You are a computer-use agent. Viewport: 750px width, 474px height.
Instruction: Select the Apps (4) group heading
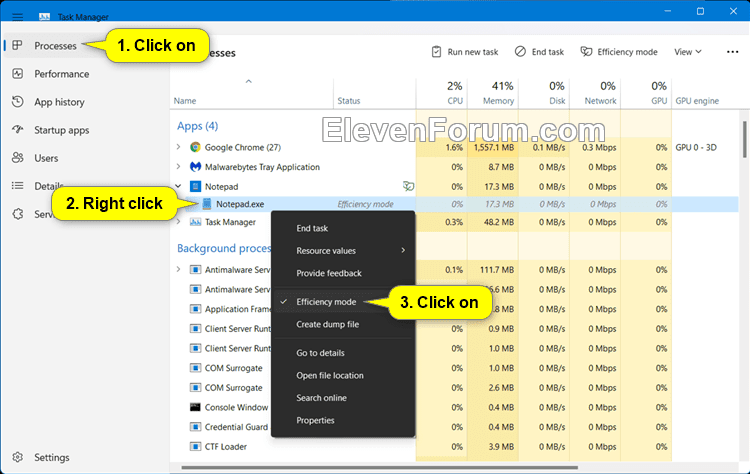pyautogui.click(x=198, y=126)
